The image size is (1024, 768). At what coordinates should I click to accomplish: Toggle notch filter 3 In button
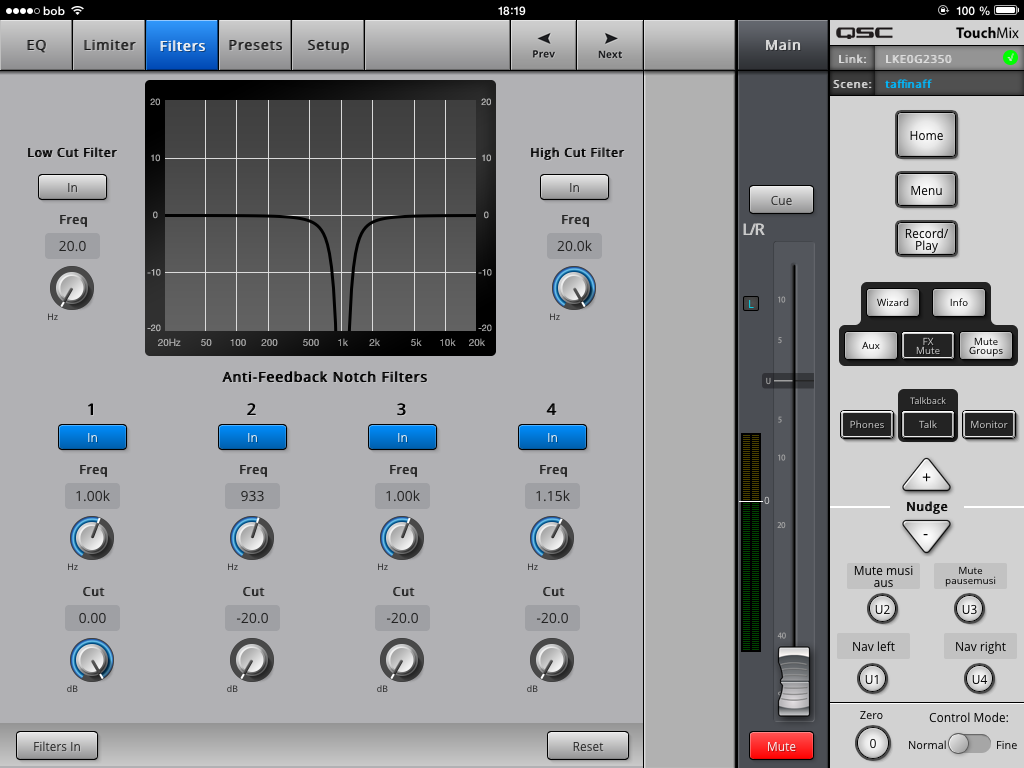[402, 438]
